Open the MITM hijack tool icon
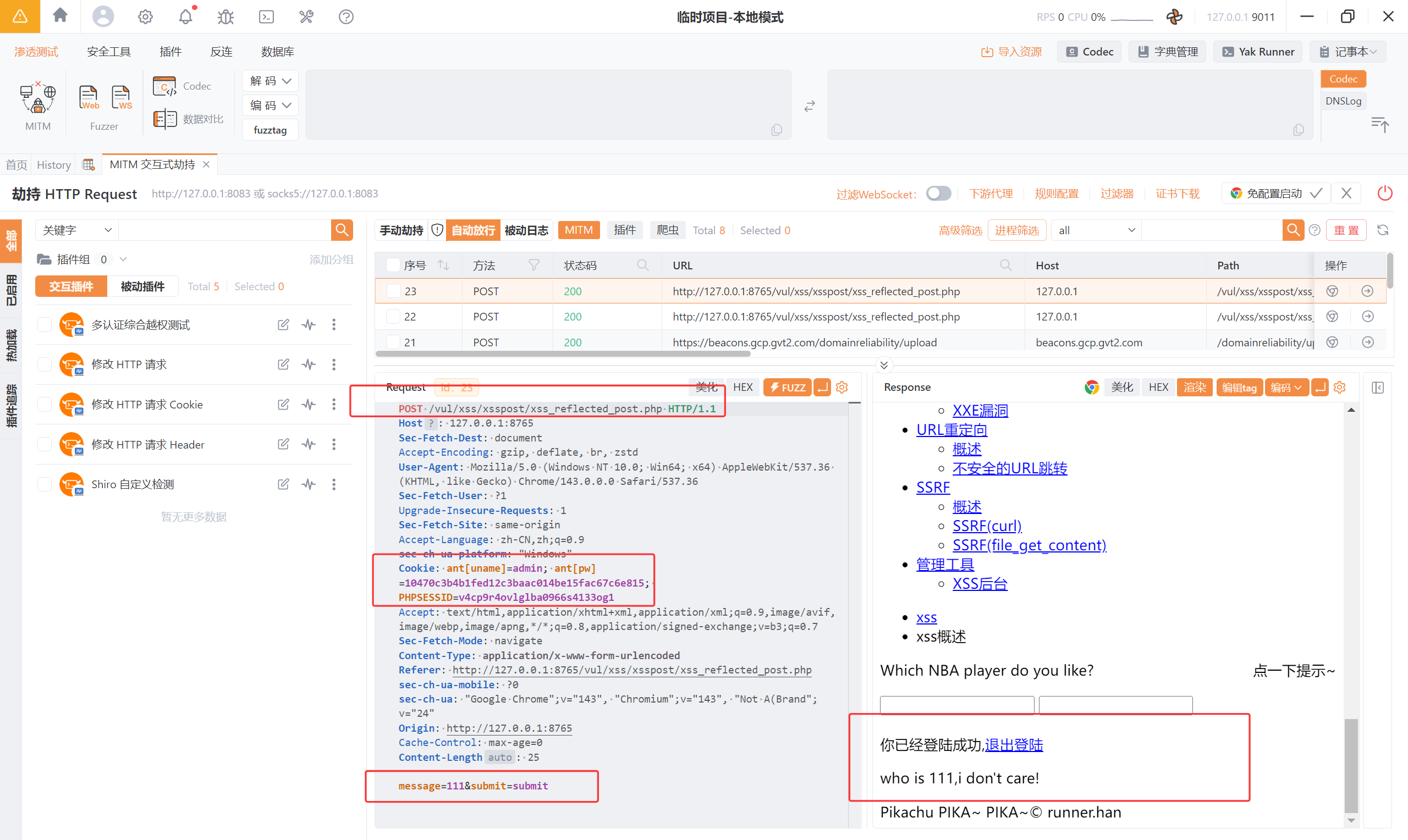1408x840 pixels. (x=38, y=98)
